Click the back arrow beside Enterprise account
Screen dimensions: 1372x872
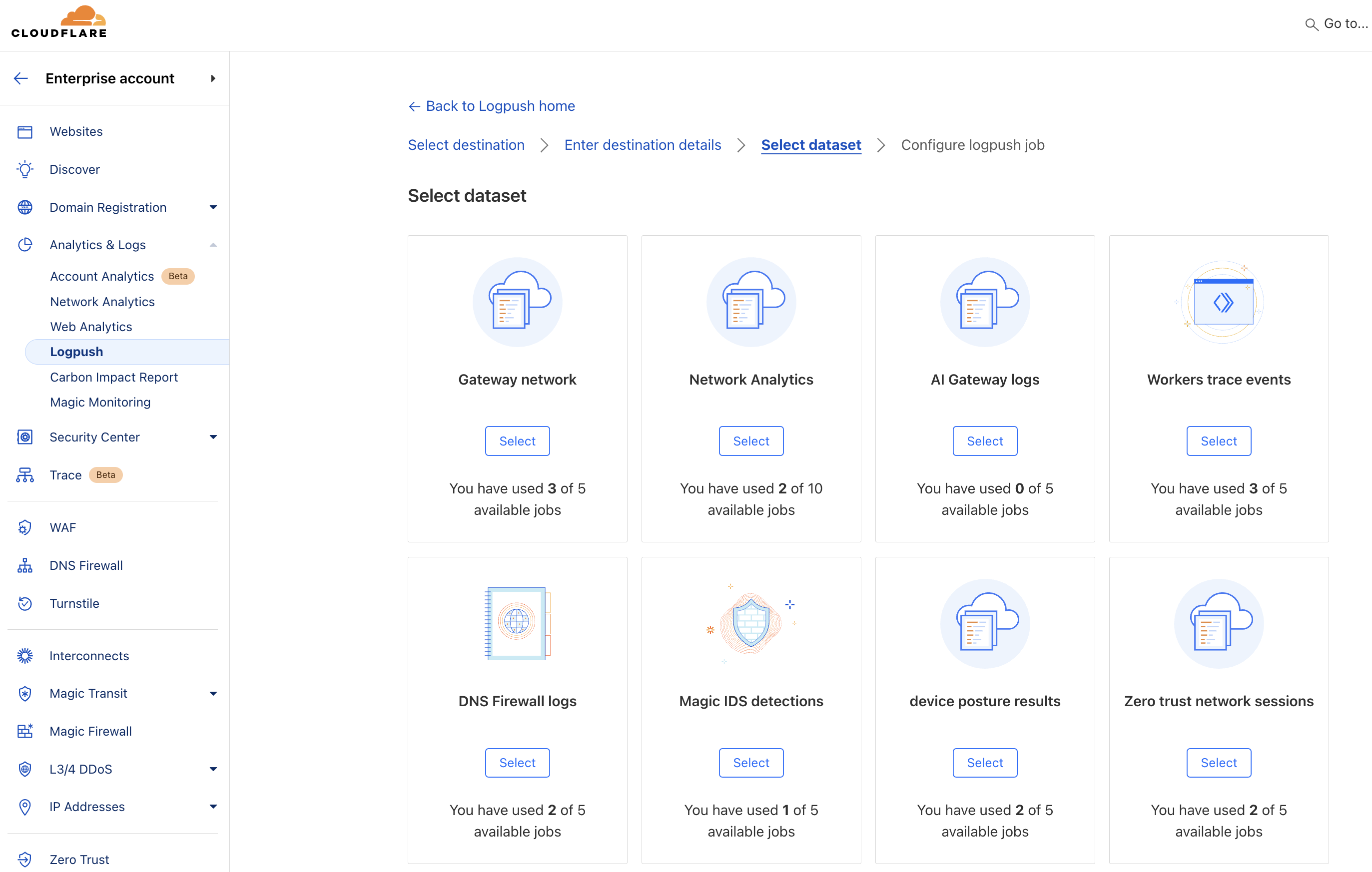pyautogui.click(x=21, y=78)
